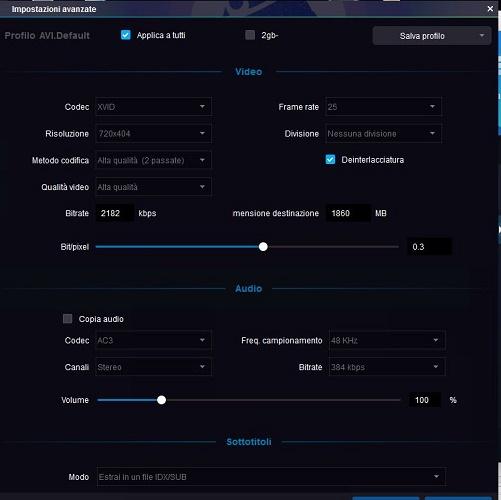Open the audio Codec AC3 dropdown

tap(153, 340)
